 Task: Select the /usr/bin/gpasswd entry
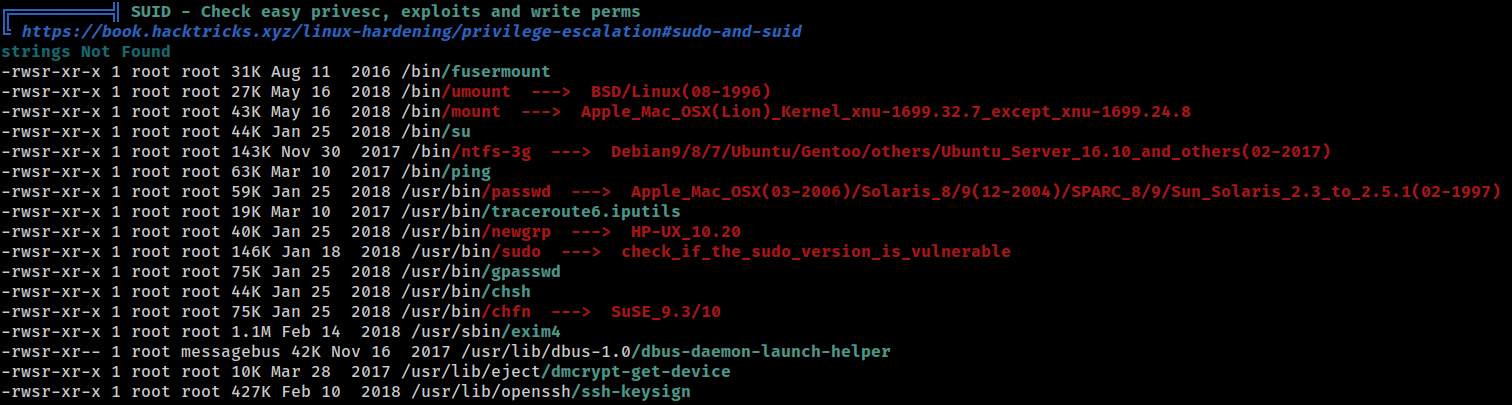tap(481, 271)
